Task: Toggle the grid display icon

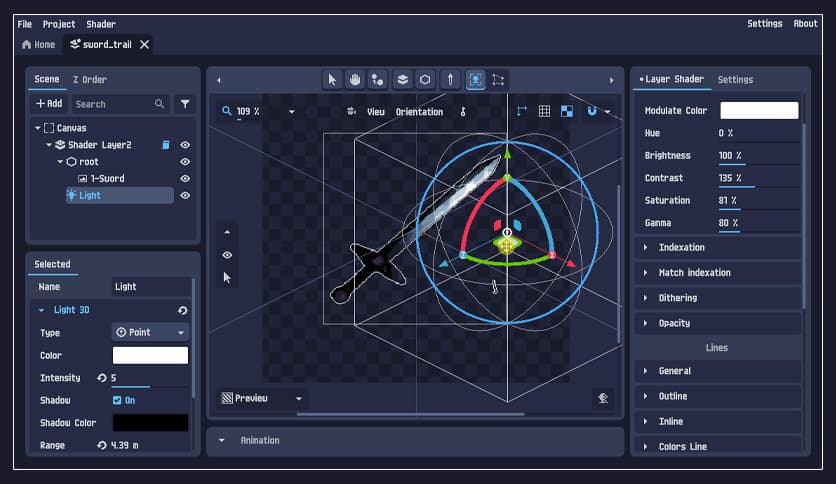Action: pos(544,111)
